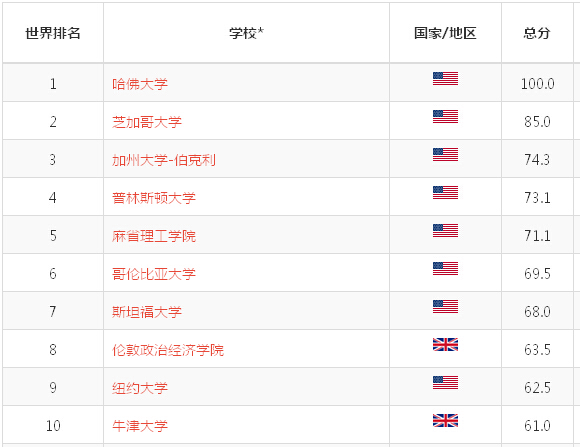Click US flag in 哈佛大学 row
This screenshot has width=580, height=447.
tap(445, 78)
